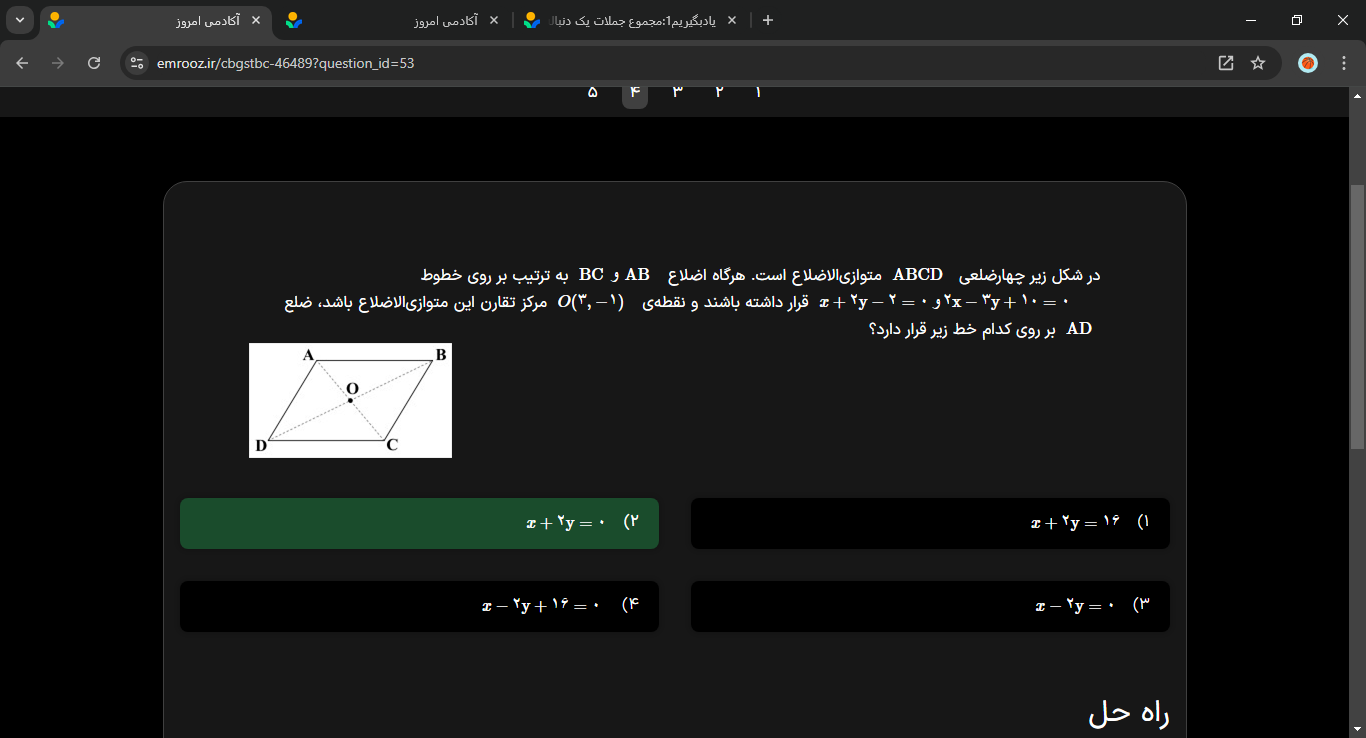Select answer option 1: x+2y=16

pyautogui.click(x=930, y=523)
